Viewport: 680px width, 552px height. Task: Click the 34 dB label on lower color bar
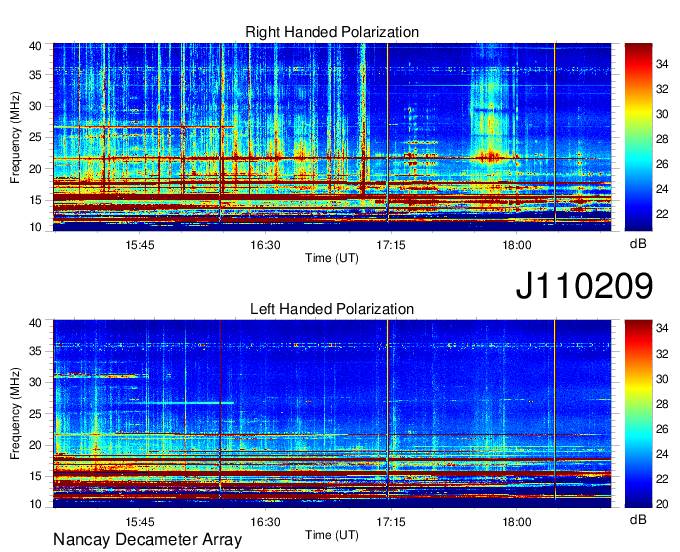(662, 328)
